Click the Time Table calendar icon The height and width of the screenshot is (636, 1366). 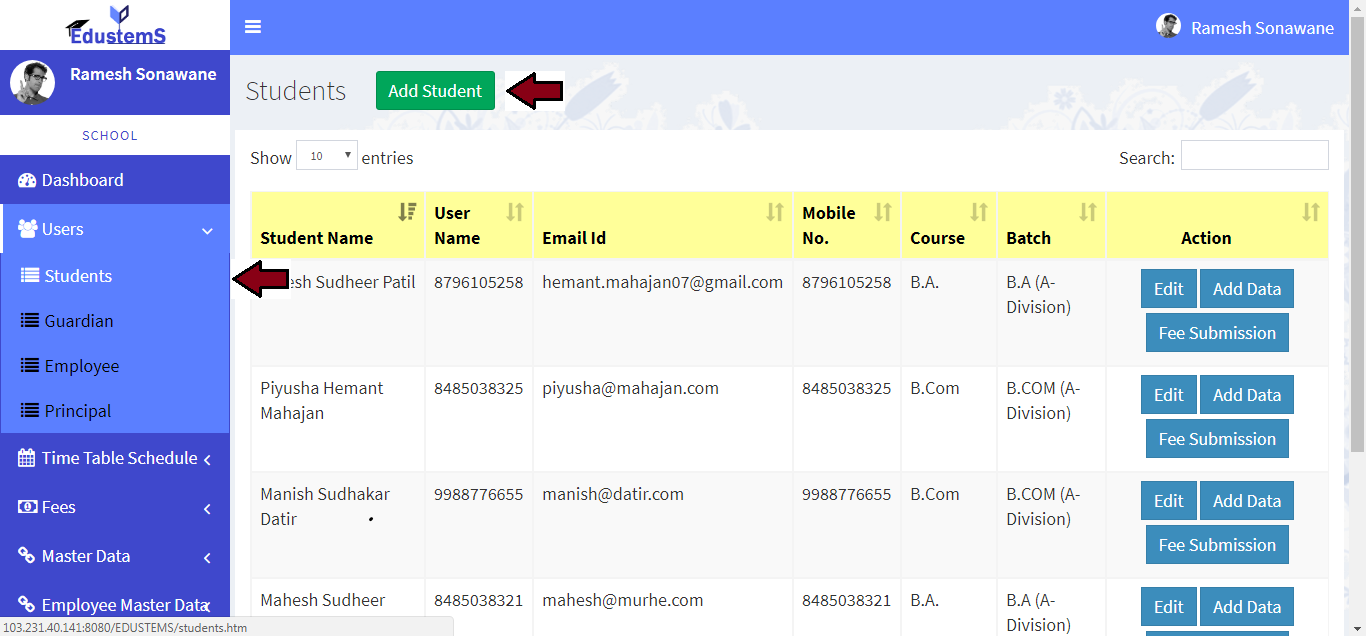click(27, 458)
